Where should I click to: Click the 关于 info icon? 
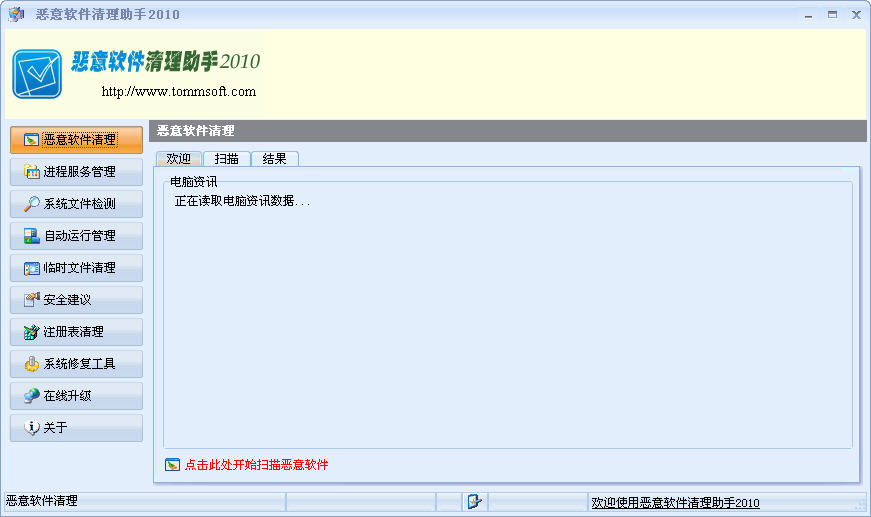tap(32, 428)
